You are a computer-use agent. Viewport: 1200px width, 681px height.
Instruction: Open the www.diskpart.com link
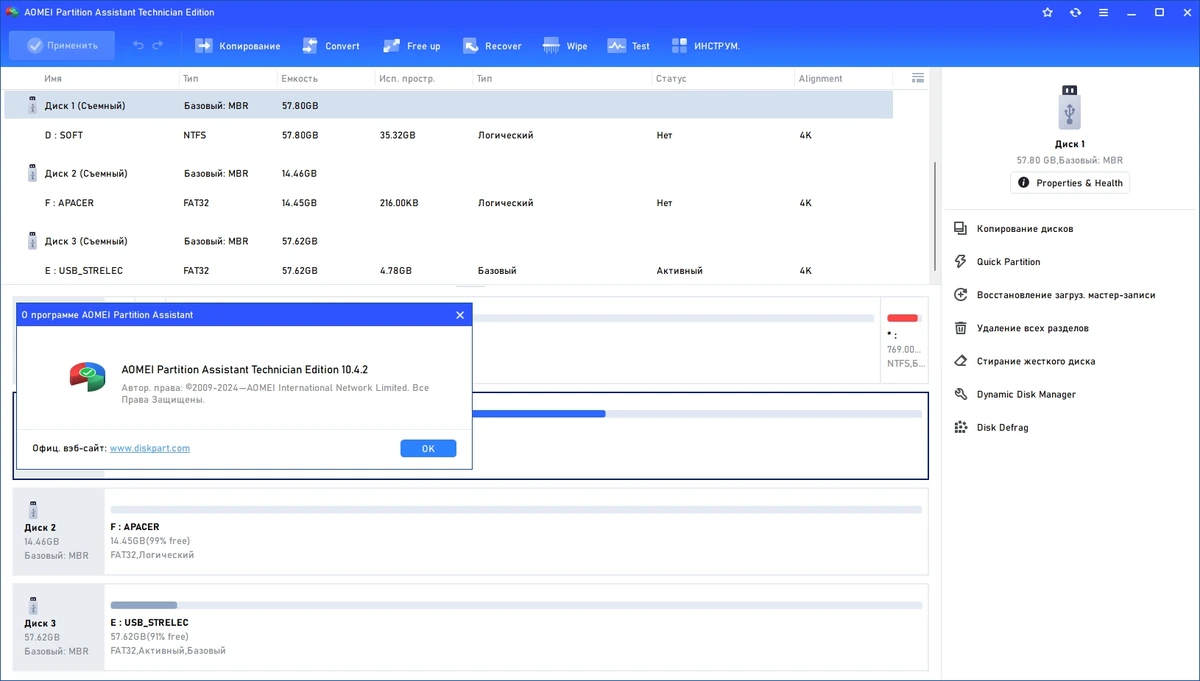(149, 448)
